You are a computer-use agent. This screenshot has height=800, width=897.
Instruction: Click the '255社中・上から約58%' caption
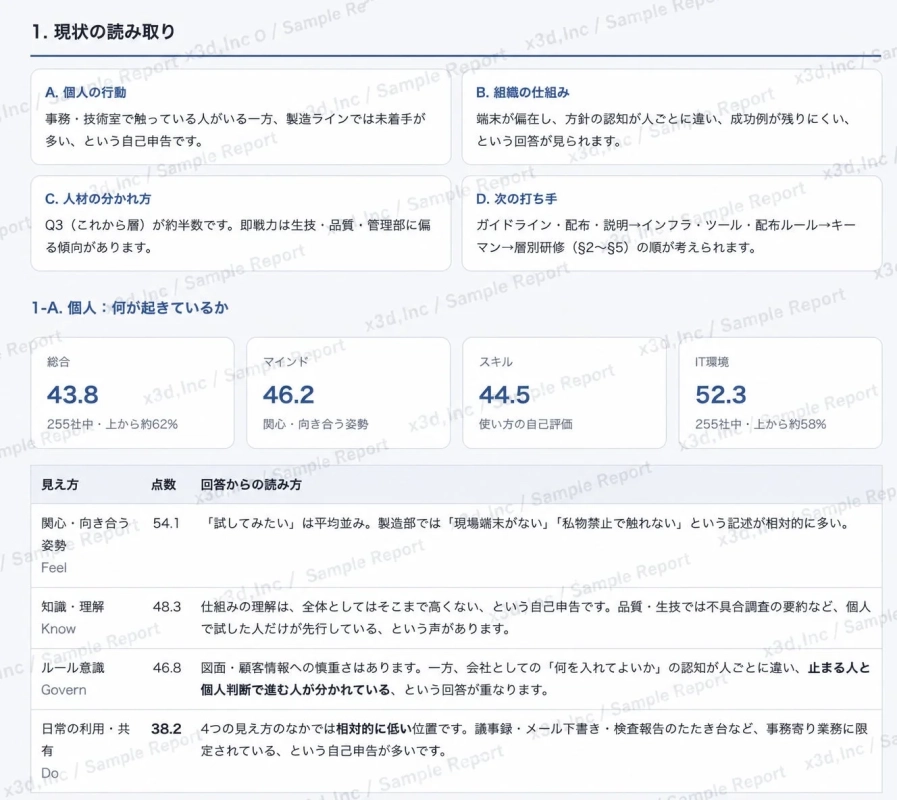pos(760,424)
